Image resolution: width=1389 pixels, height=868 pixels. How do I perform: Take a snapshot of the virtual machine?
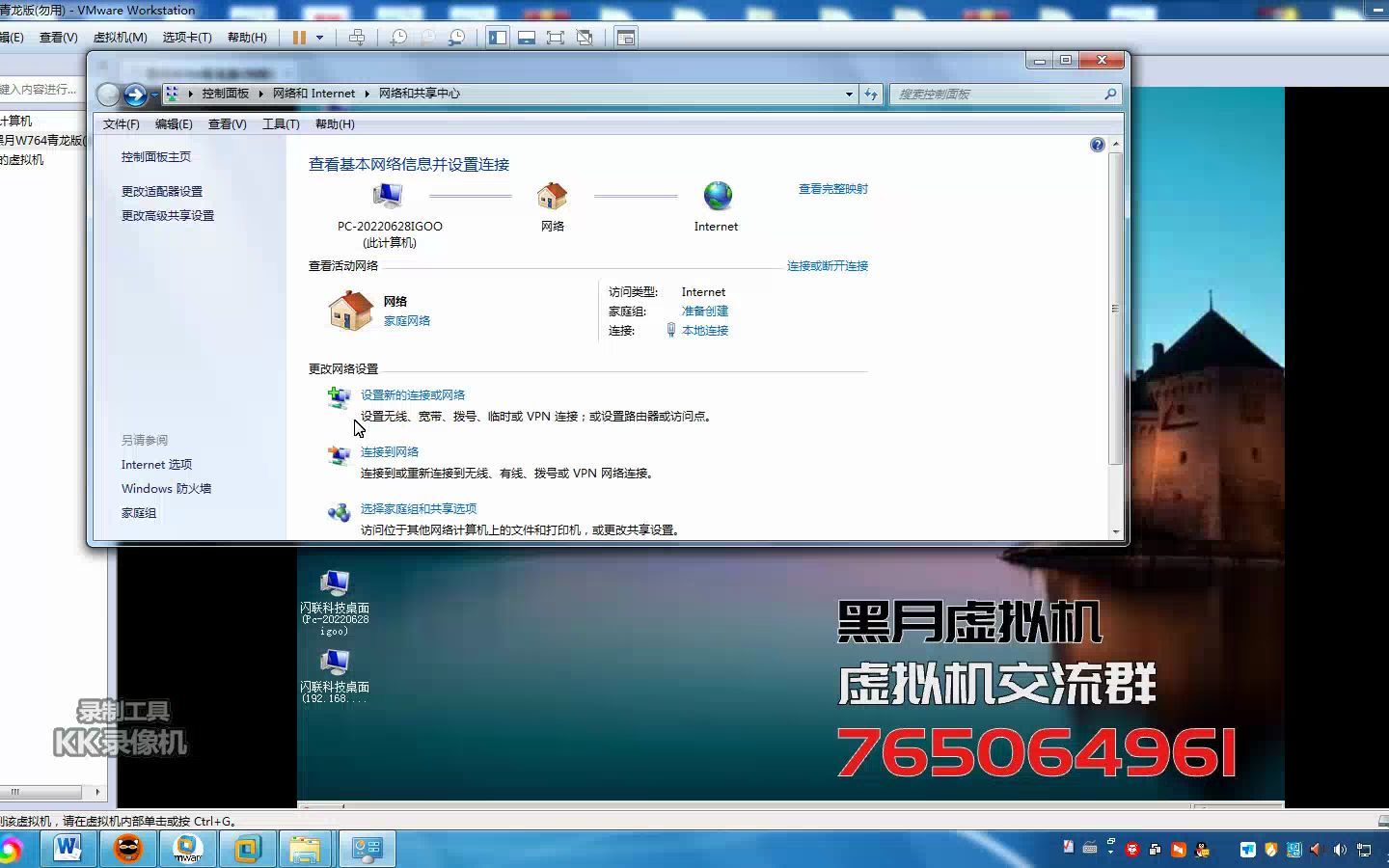click(x=398, y=38)
